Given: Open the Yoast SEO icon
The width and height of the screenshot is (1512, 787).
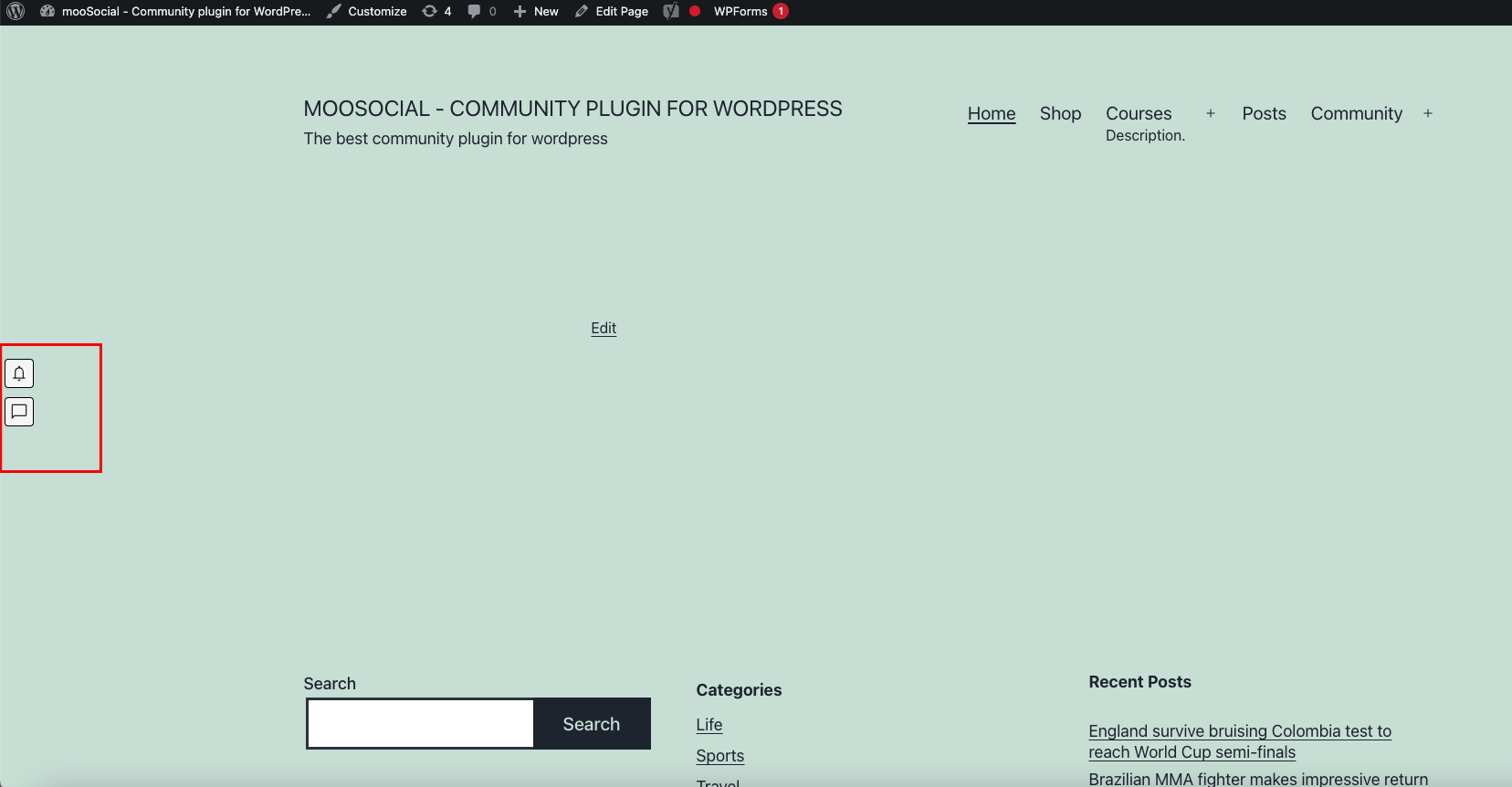Looking at the screenshot, I should click(x=671, y=12).
